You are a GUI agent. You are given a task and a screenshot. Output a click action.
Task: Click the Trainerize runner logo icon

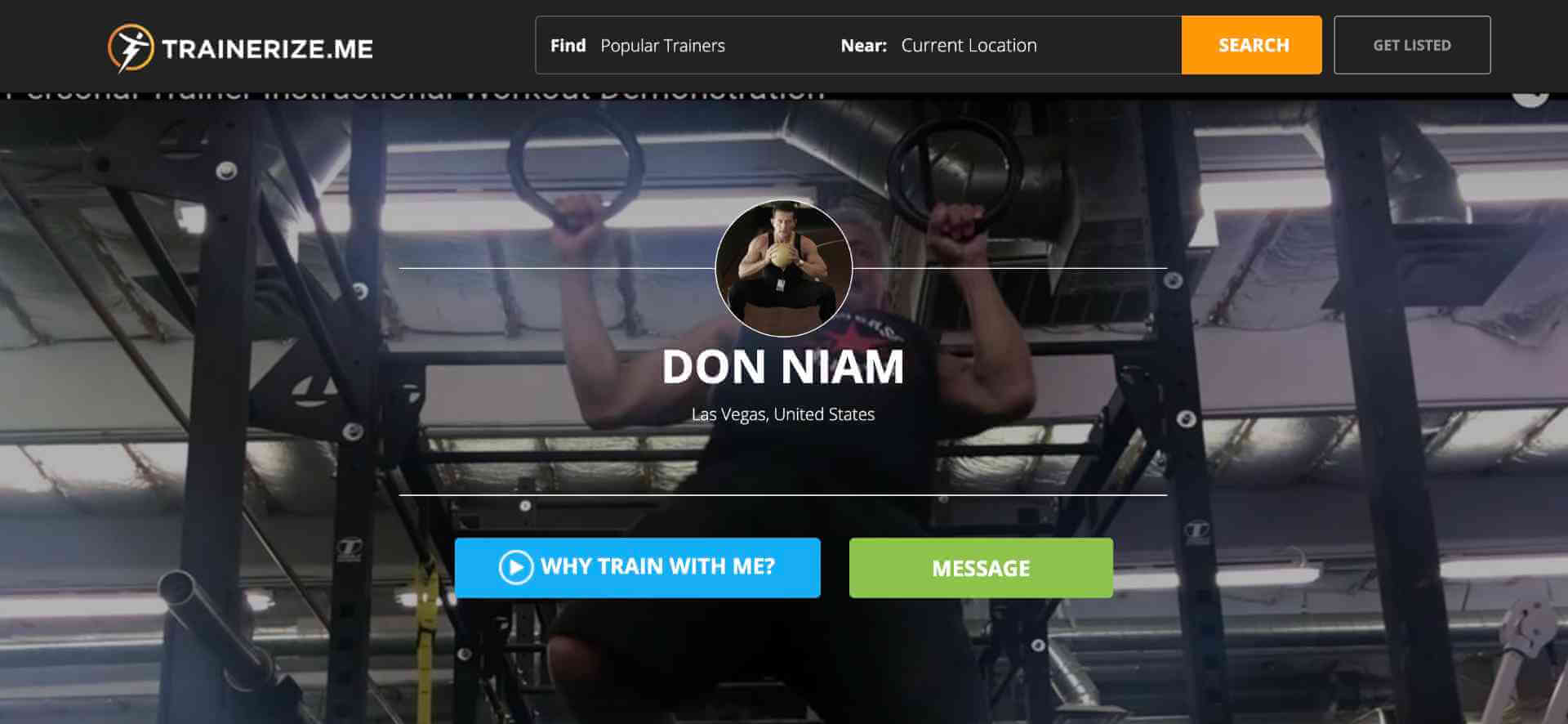pyautogui.click(x=131, y=48)
